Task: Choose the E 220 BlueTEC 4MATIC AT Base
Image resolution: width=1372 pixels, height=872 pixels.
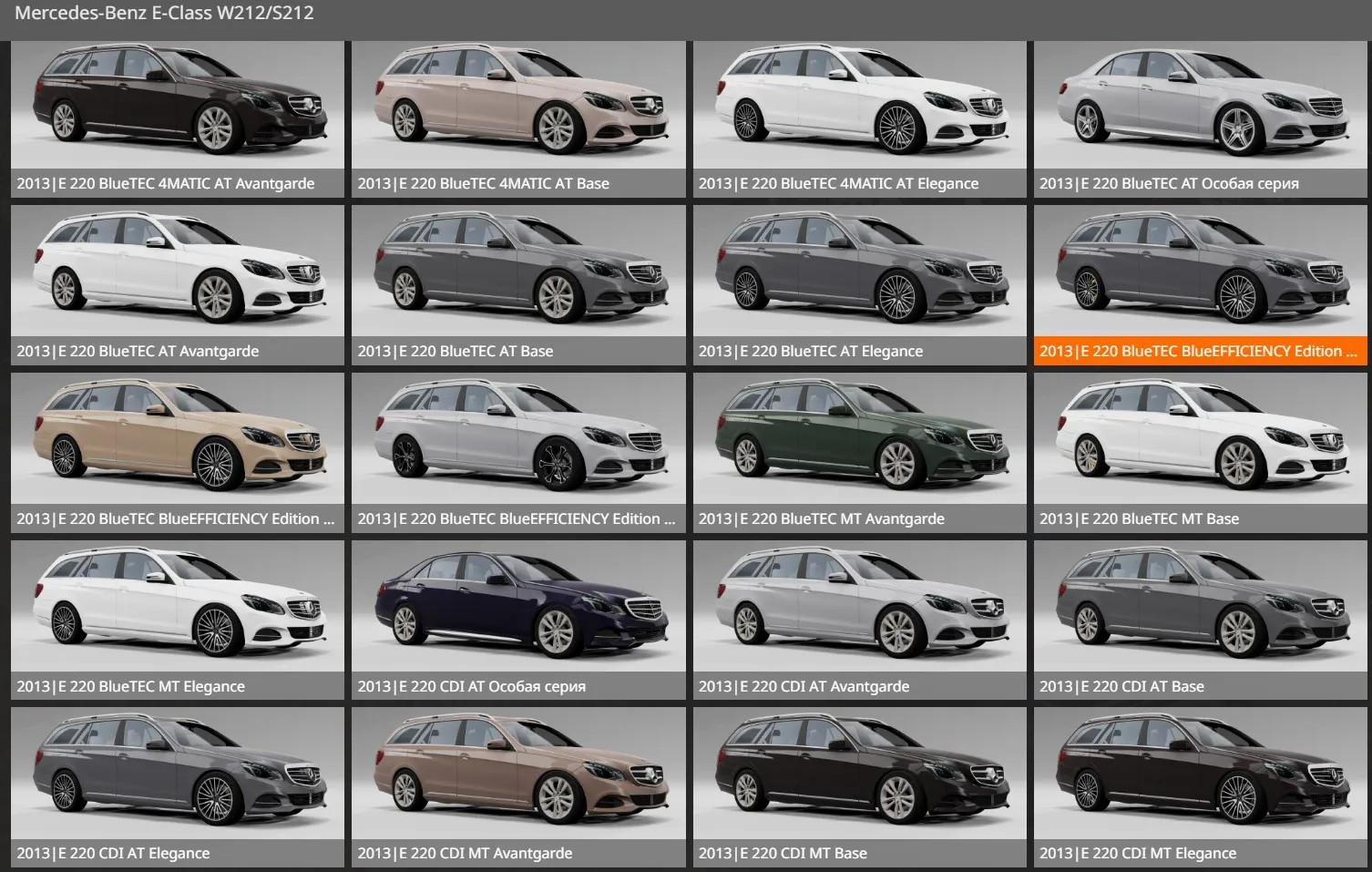Action: coord(518,119)
